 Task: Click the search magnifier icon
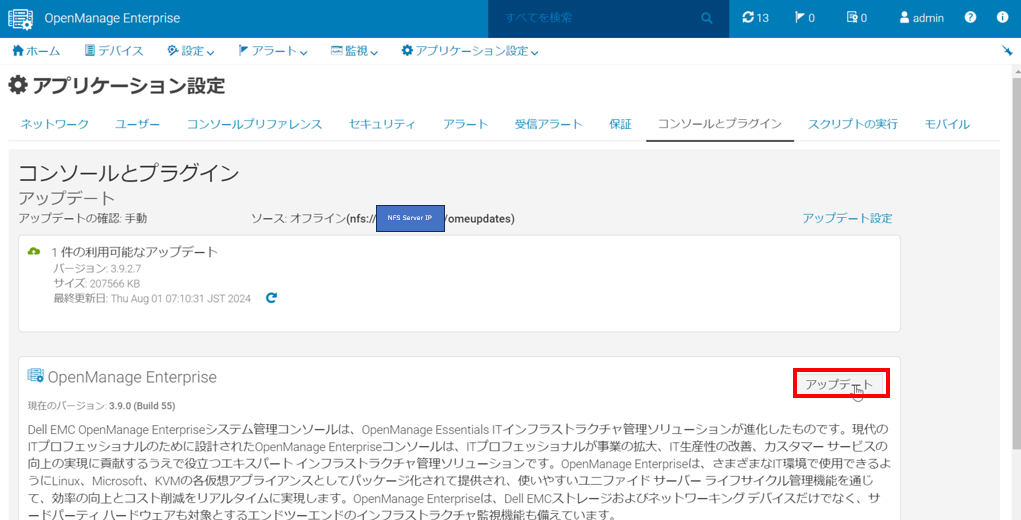pos(707,18)
